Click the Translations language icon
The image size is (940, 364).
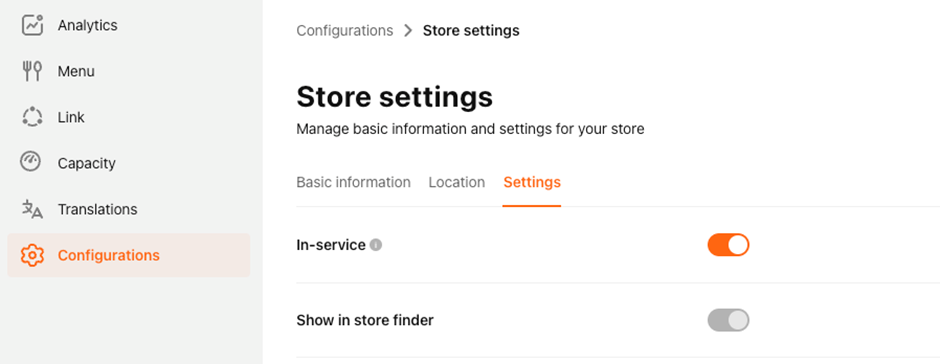point(32,209)
